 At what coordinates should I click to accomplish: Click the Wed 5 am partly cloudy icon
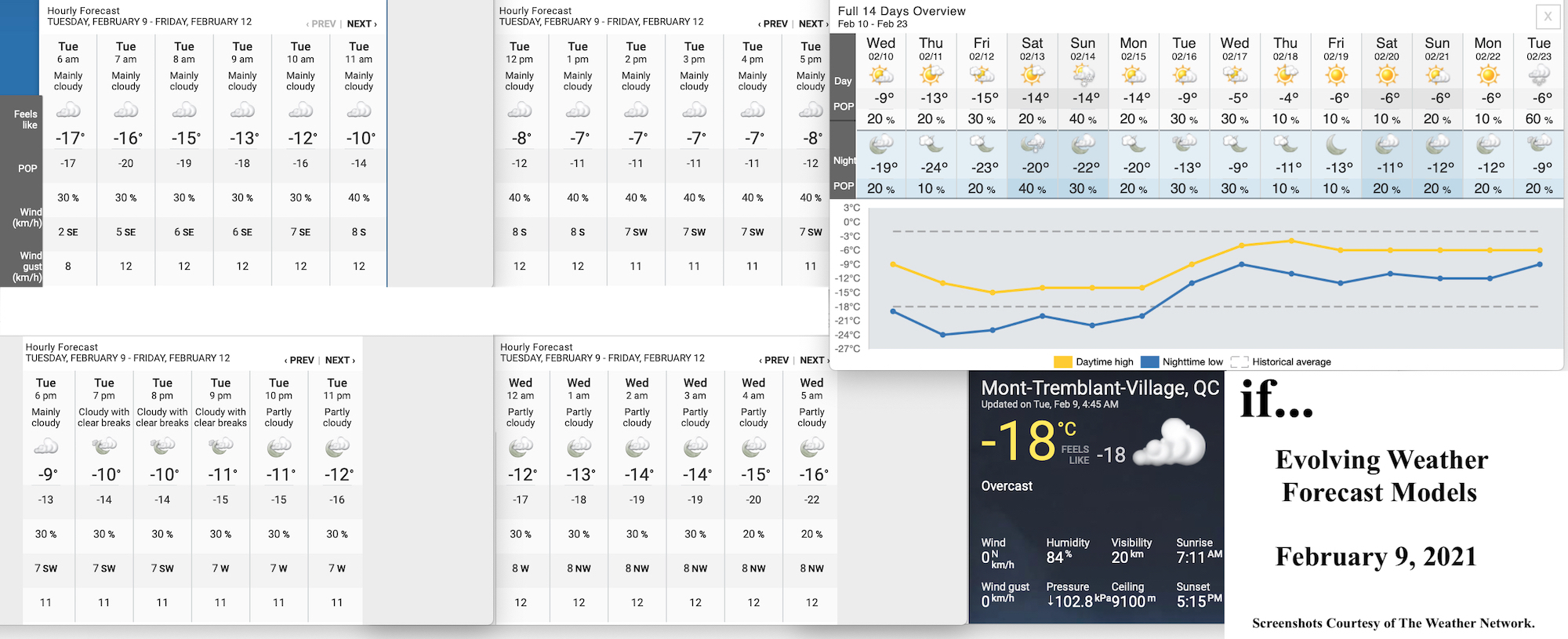click(x=812, y=447)
